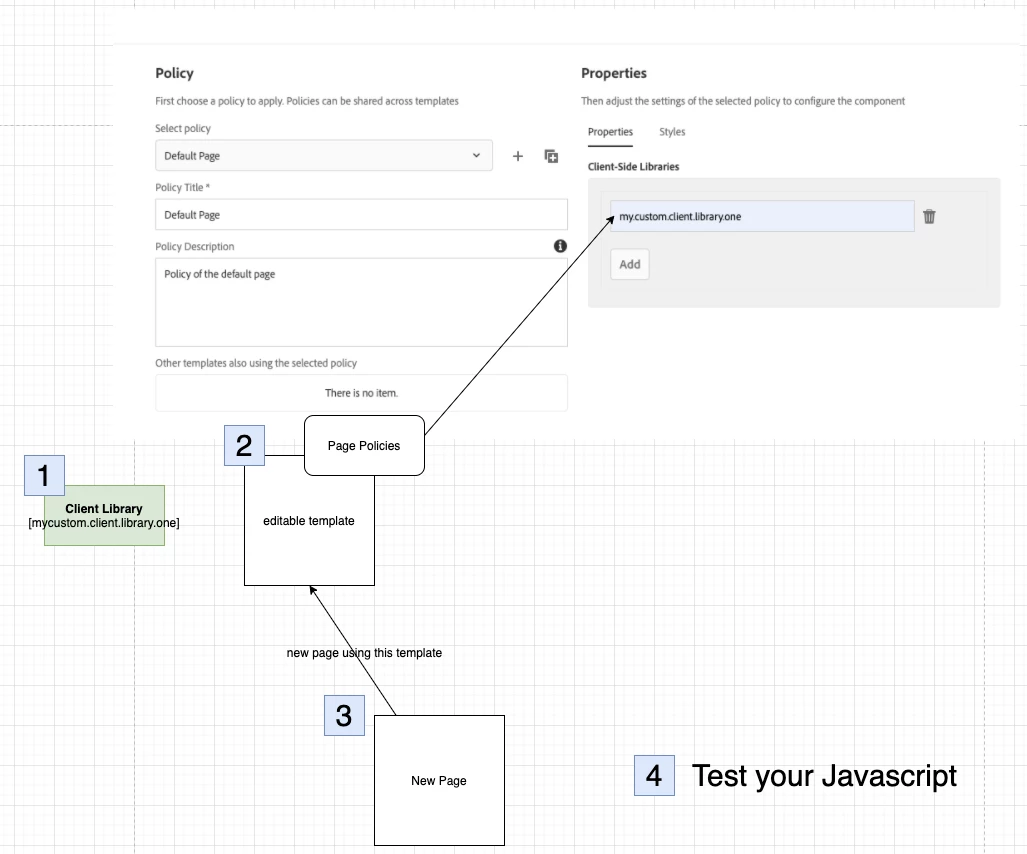Click the 'Test your Javascript' text
This screenshot has width=1027, height=854.
coord(824,776)
